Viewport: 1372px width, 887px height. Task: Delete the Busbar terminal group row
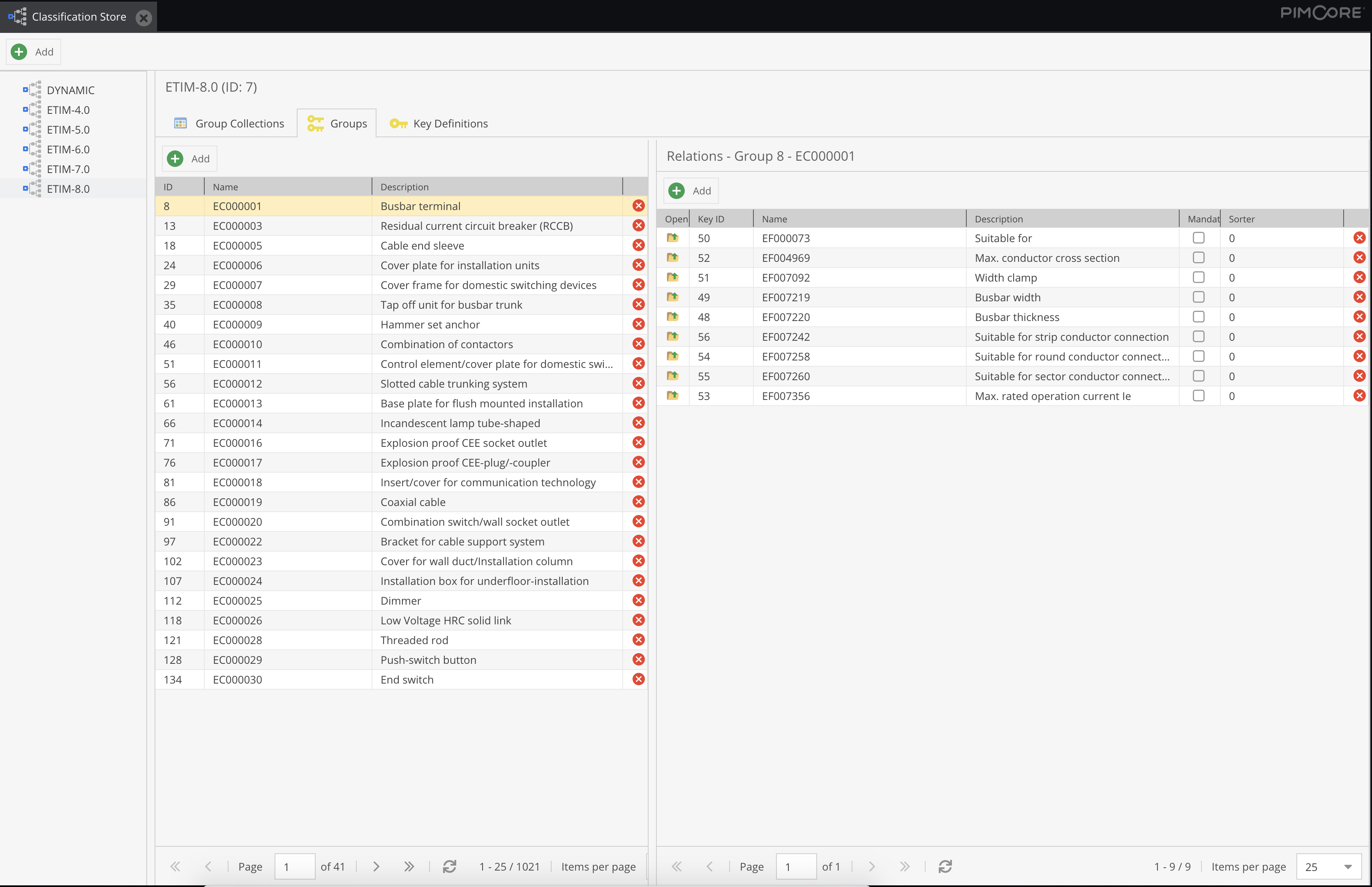point(638,206)
